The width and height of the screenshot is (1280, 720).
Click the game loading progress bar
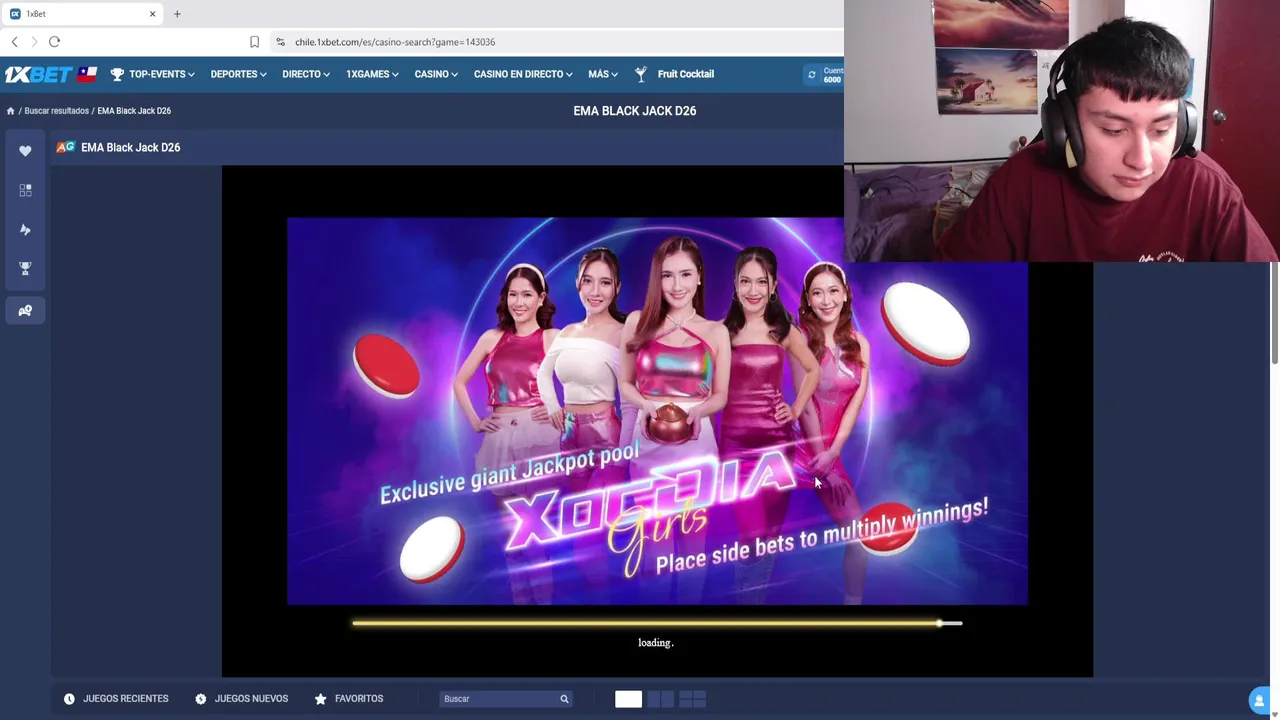[x=657, y=623]
